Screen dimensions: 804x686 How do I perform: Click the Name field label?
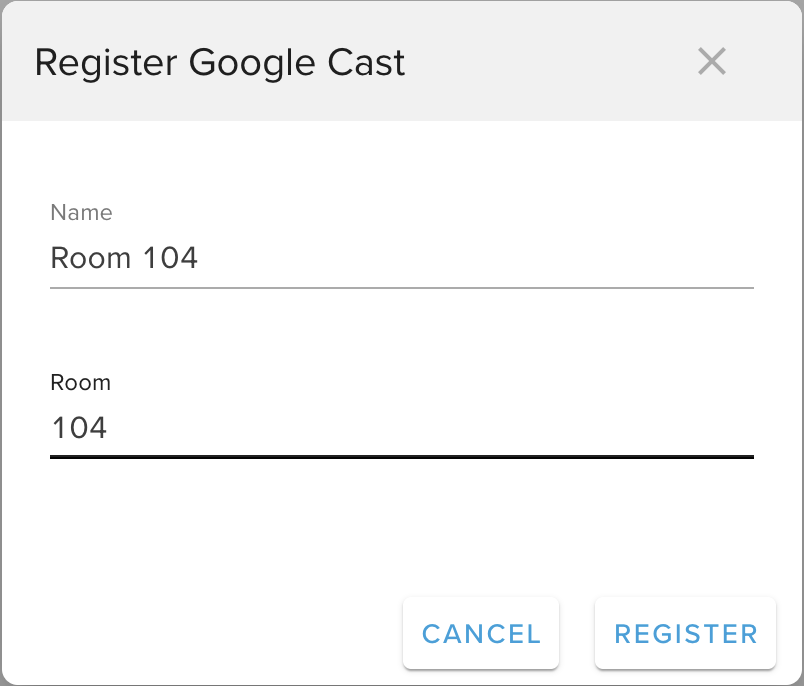click(x=81, y=212)
